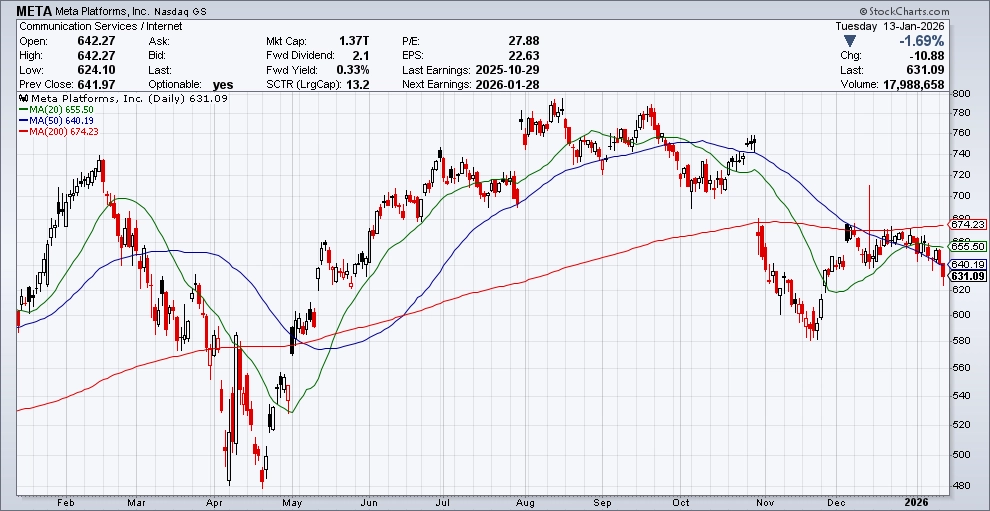This screenshot has height=511, width=990.
Task: Click the Aug label on time axis
Action: (x=527, y=503)
